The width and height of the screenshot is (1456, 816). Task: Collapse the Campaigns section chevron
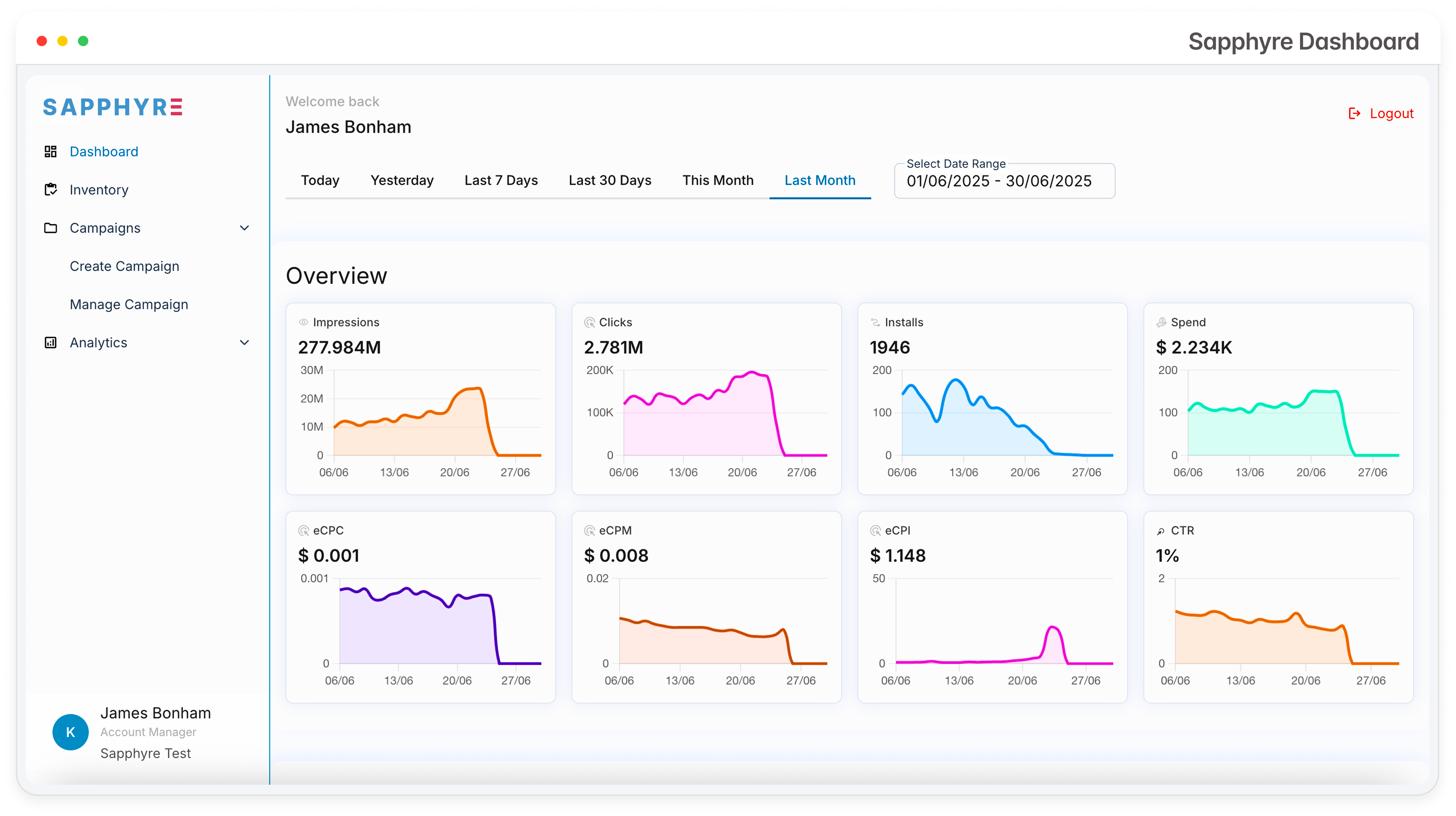(x=244, y=227)
